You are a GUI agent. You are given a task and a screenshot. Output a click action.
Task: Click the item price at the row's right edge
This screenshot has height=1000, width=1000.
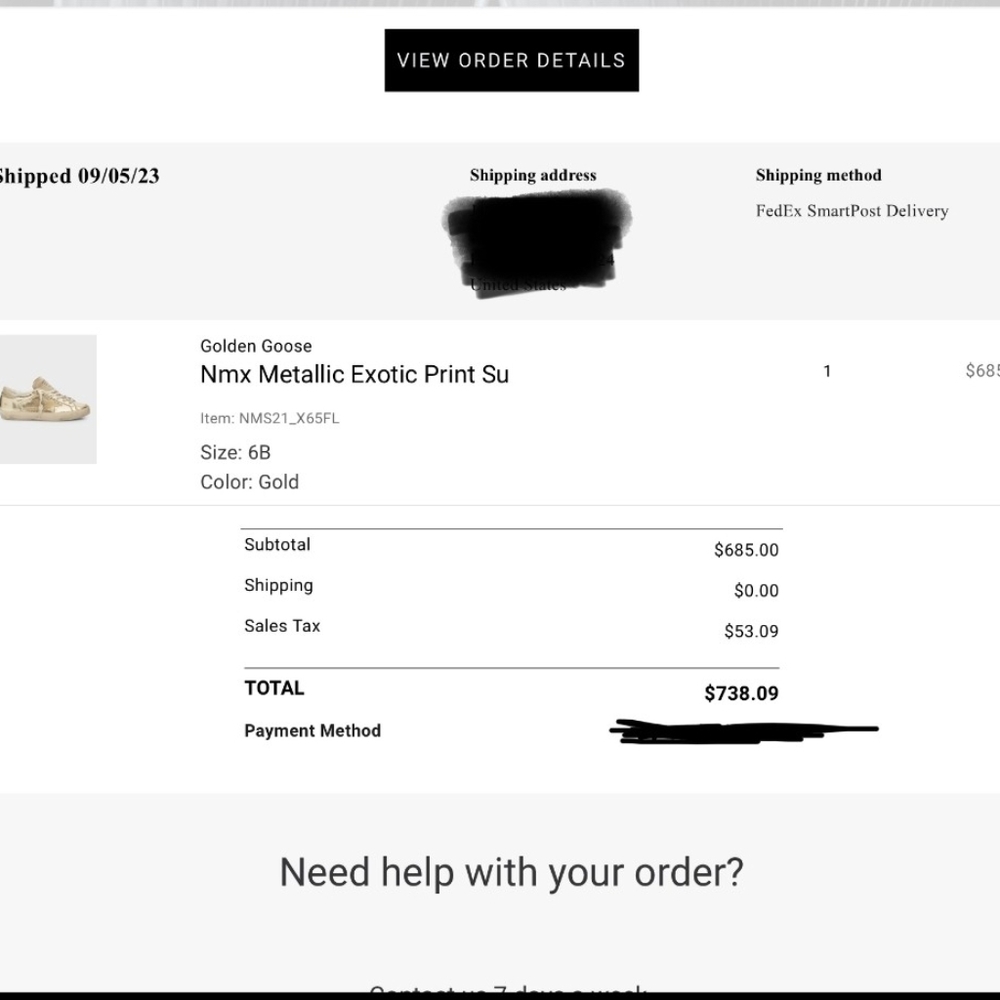(982, 371)
